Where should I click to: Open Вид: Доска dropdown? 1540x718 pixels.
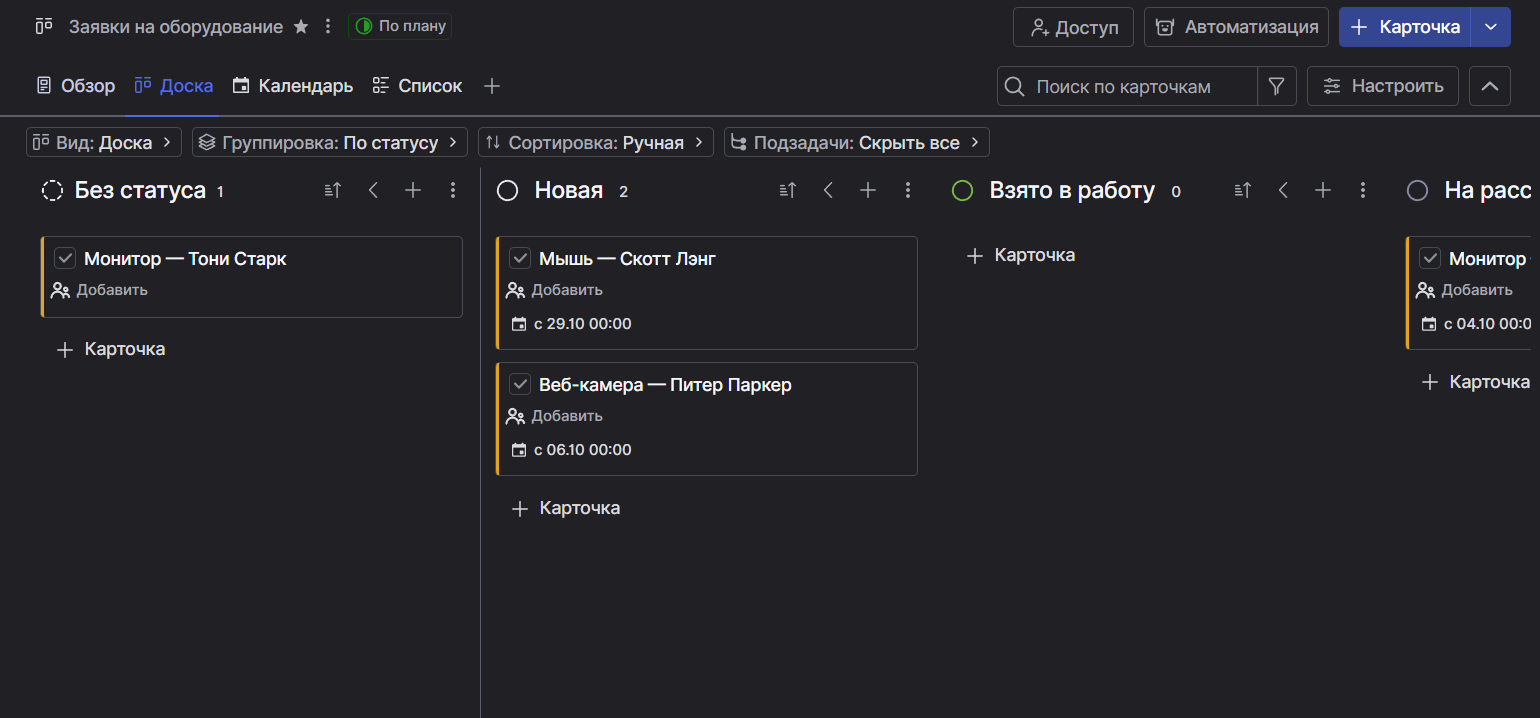coord(104,143)
